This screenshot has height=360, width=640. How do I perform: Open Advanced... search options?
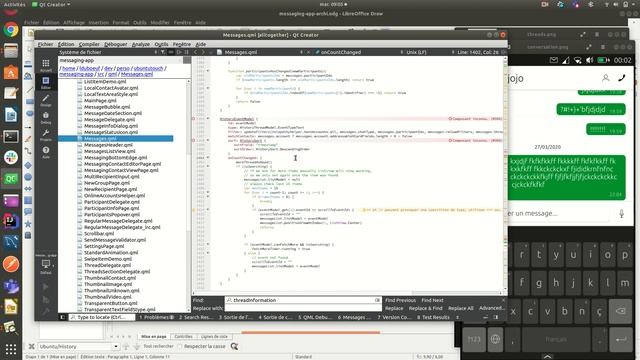[x=491, y=308]
